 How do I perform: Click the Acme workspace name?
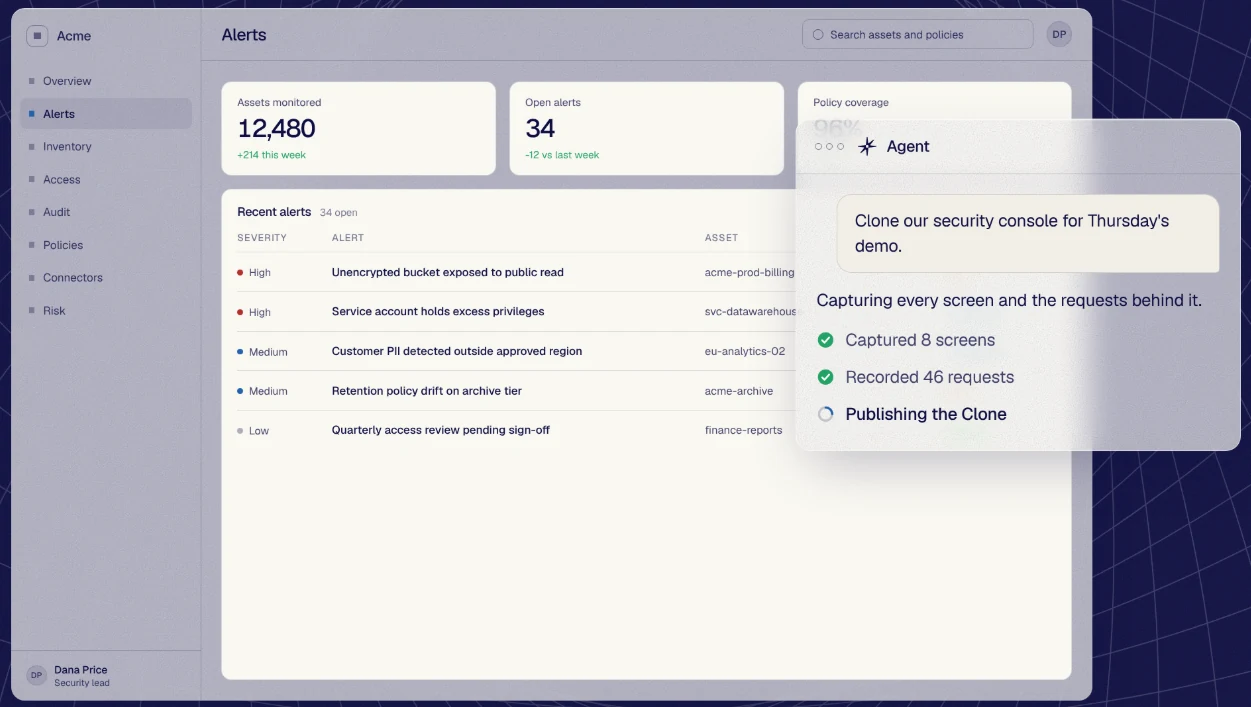point(74,36)
